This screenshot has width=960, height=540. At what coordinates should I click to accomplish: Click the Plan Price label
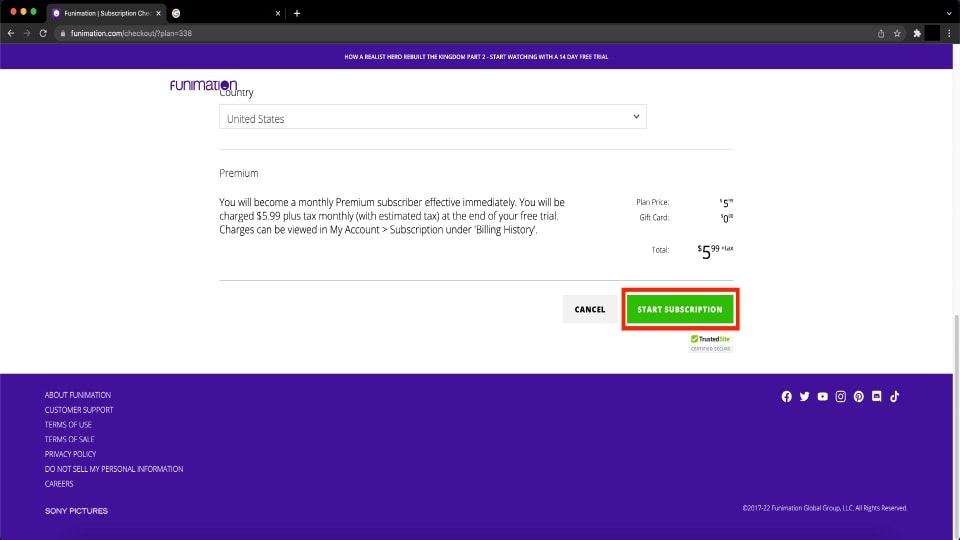pos(653,202)
